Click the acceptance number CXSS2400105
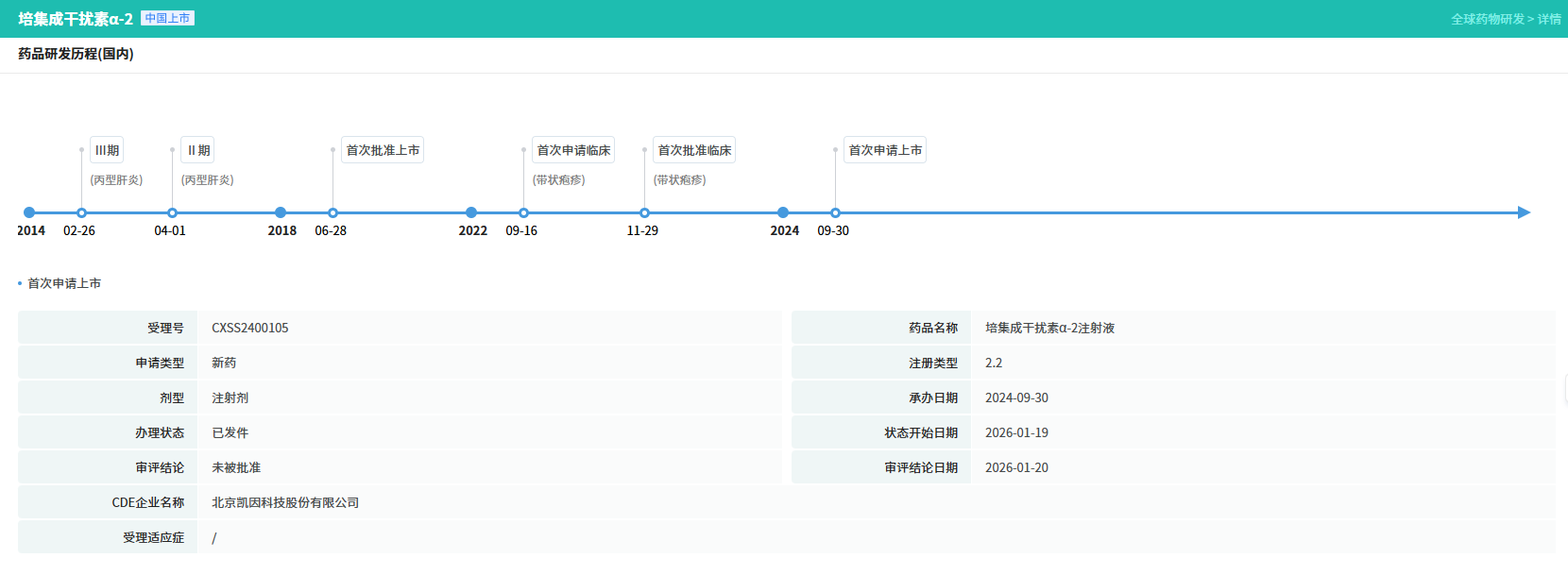Viewport: 1568px width, 575px height. tap(250, 328)
